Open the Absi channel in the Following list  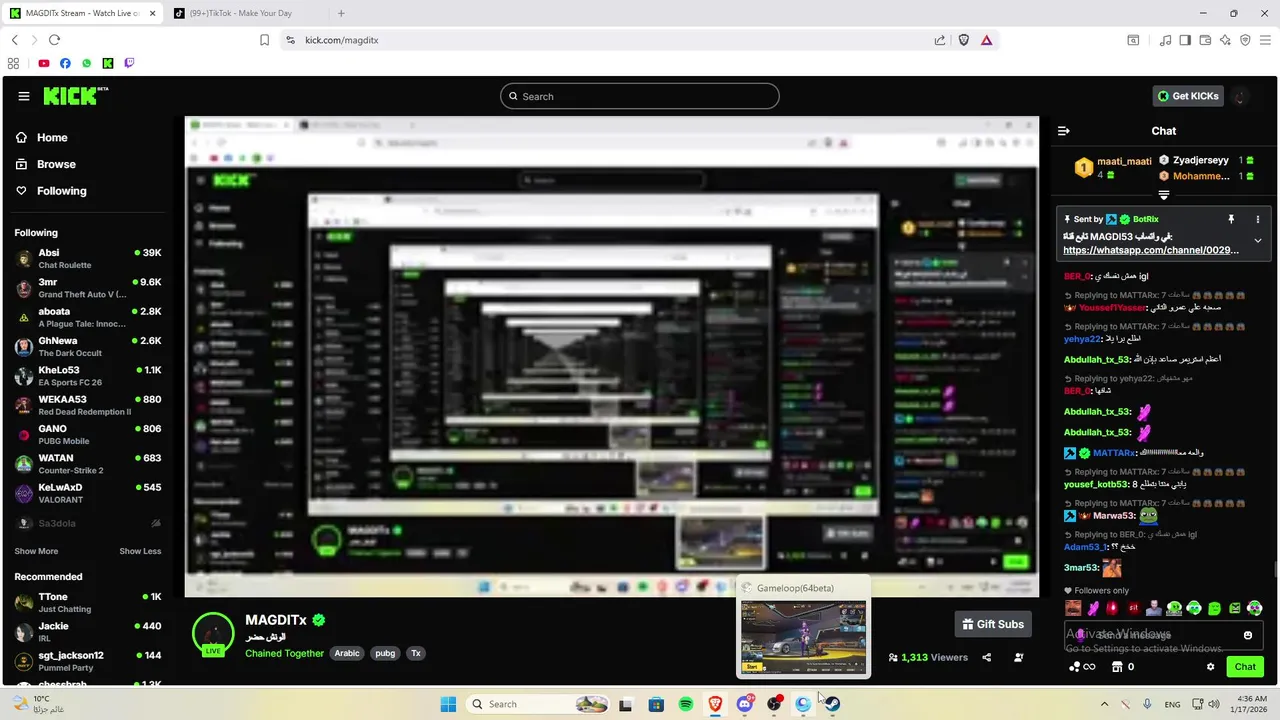coord(88,258)
